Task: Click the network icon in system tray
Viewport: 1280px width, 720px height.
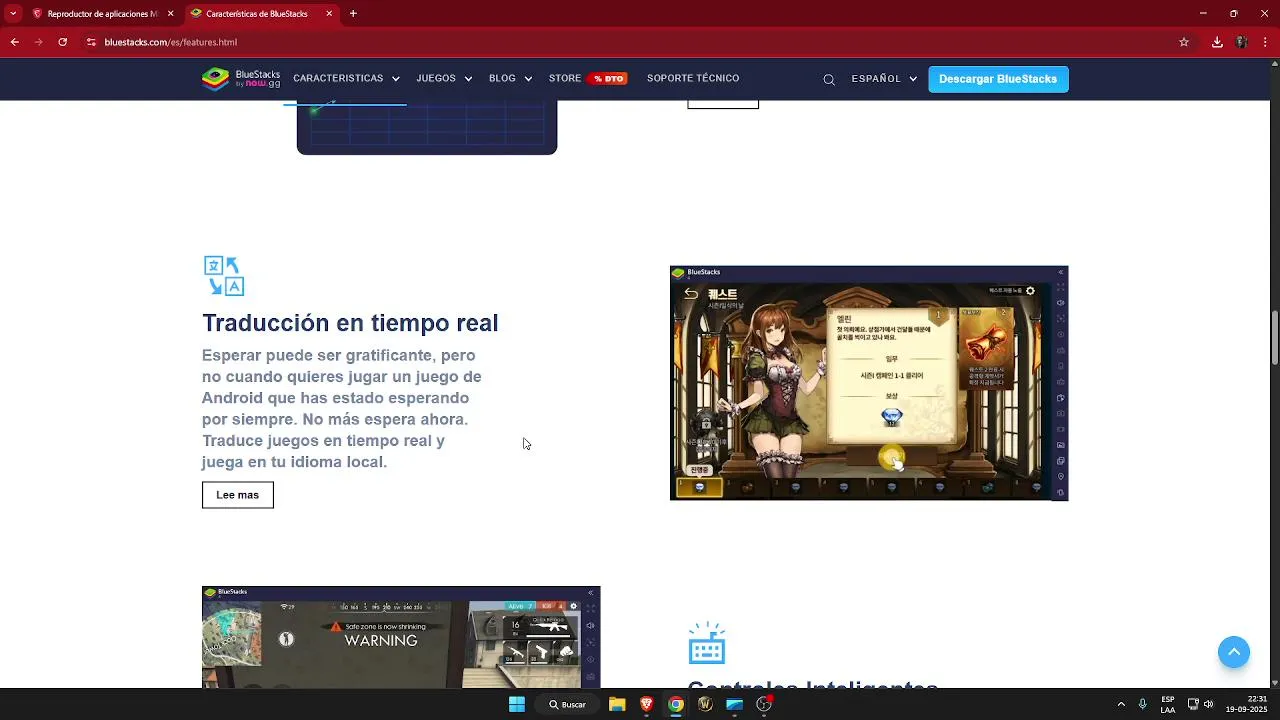Action: tap(1192, 704)
